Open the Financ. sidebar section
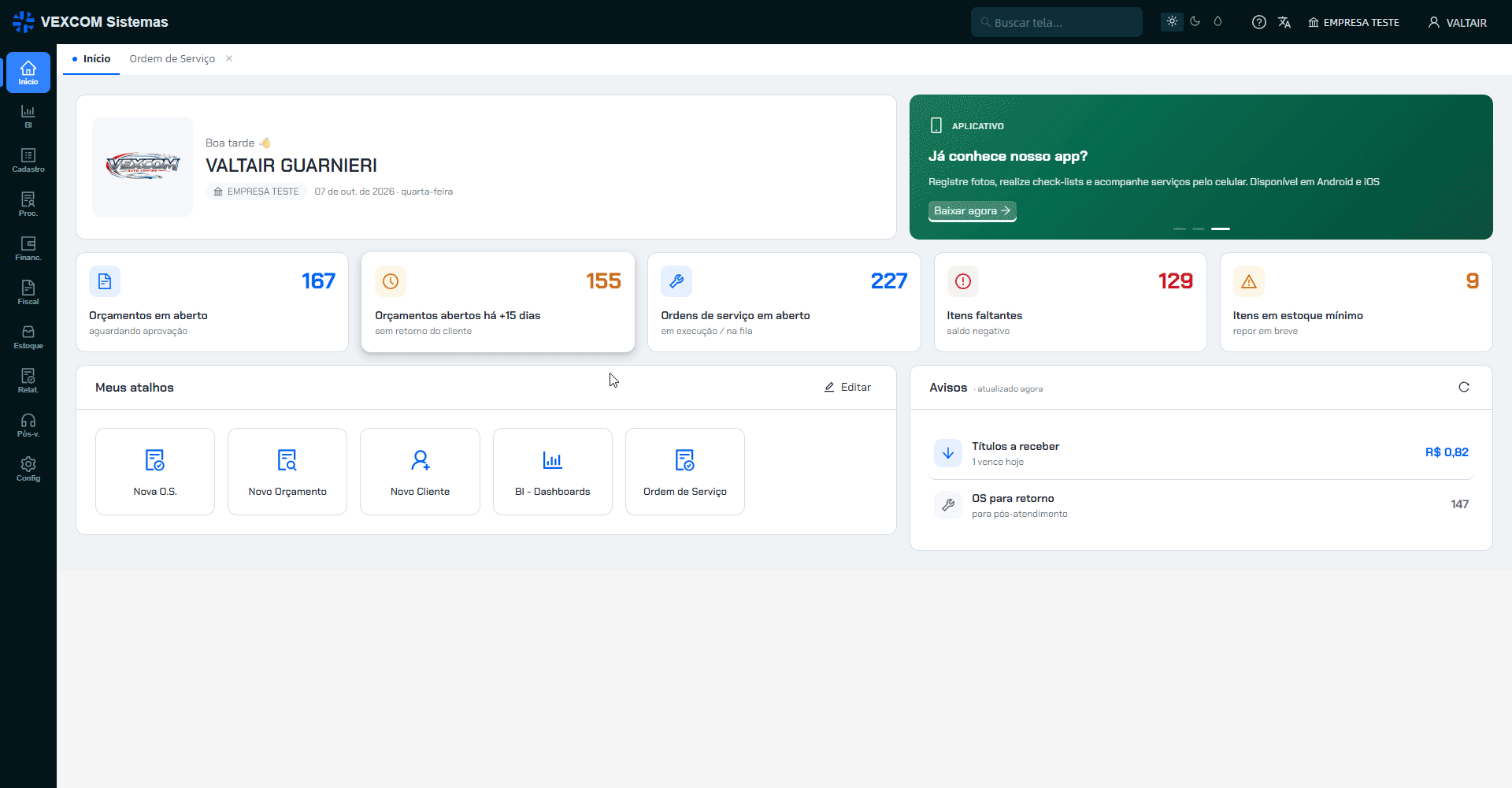The image size is (1512, 788). [28, 249]
